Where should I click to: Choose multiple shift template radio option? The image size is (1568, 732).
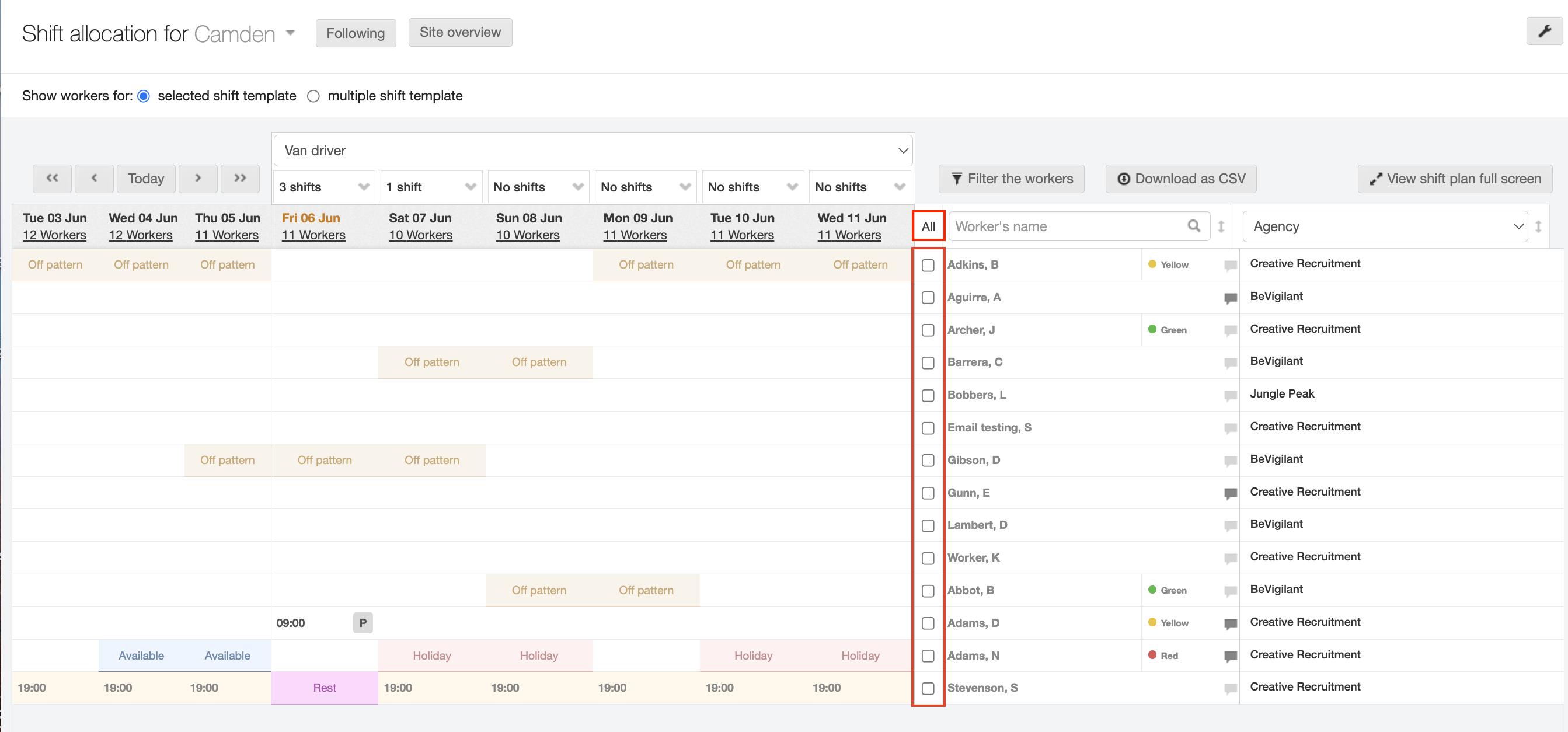(x=313, y=96)
